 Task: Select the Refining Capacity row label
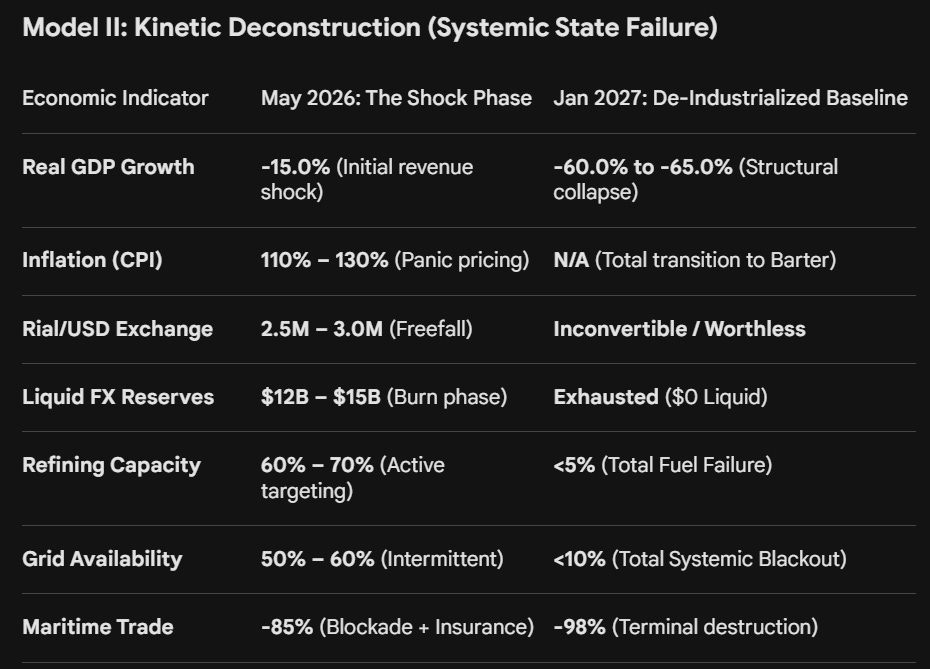(112, 465)
